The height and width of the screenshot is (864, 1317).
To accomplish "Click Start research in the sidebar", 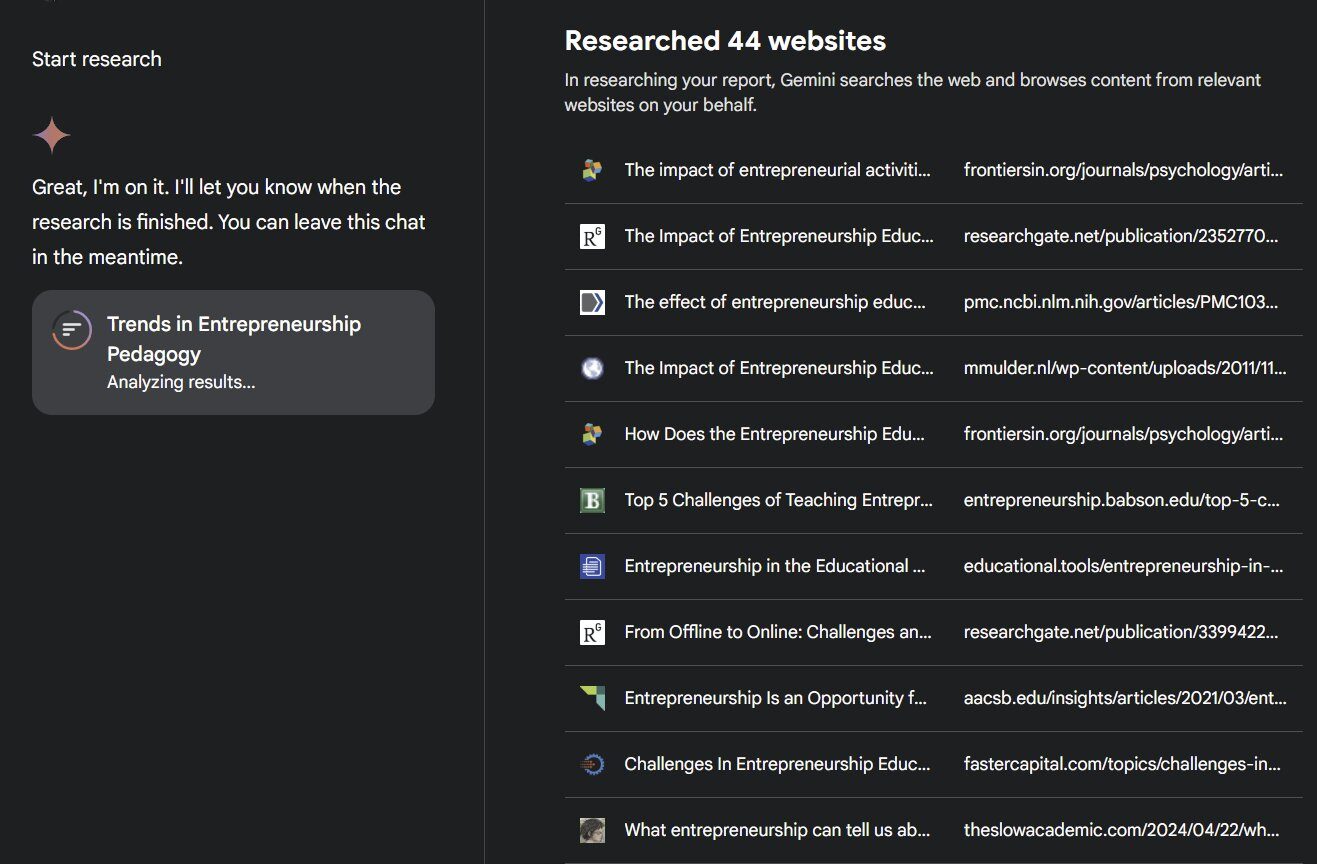I will point(96,58).
